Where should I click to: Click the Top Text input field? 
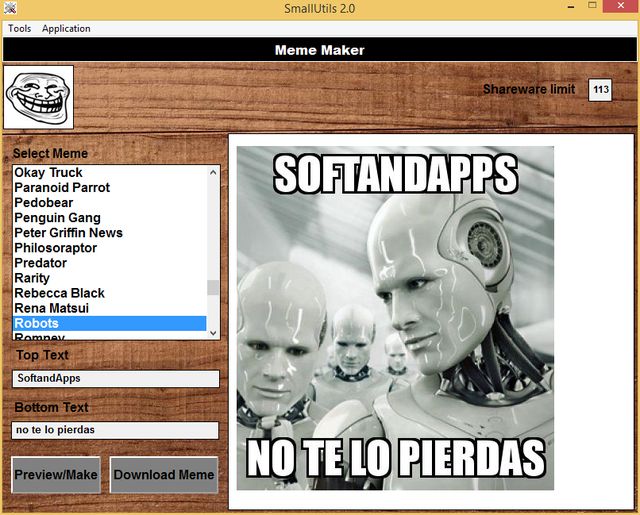coord(115,379)
